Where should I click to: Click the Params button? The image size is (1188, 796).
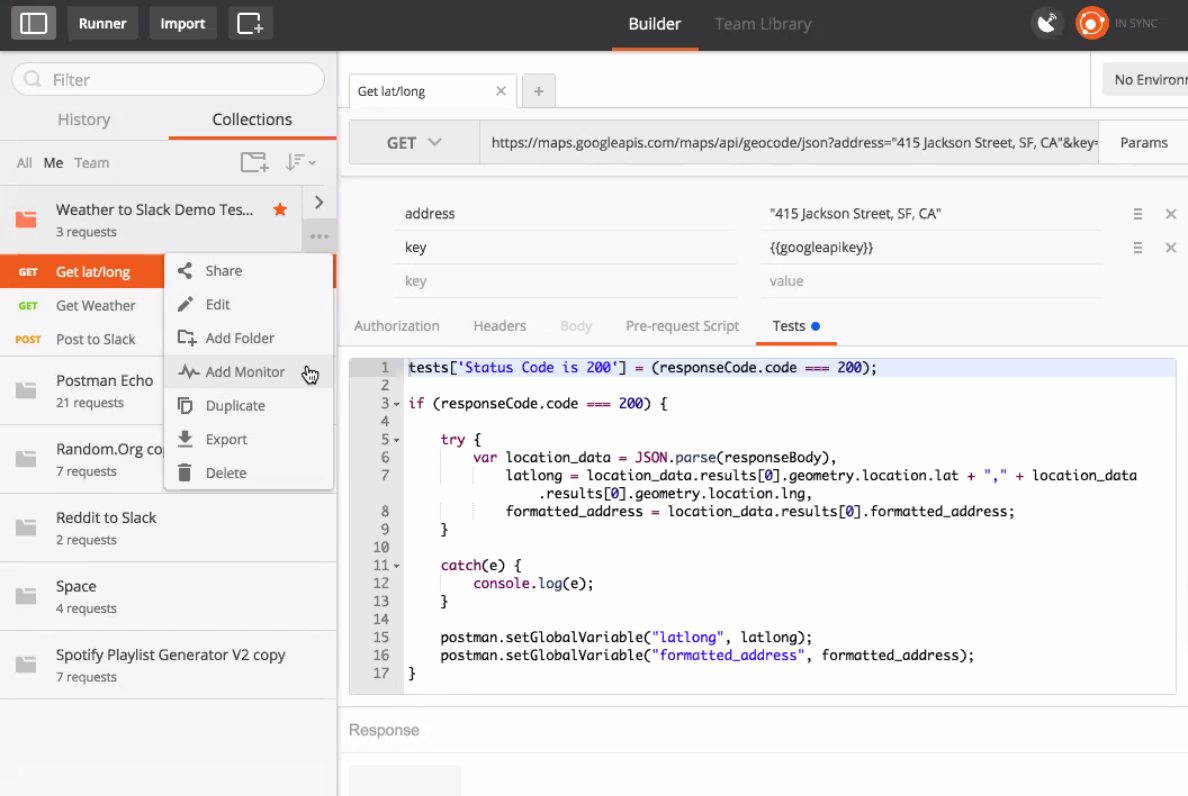(1143, 142)
